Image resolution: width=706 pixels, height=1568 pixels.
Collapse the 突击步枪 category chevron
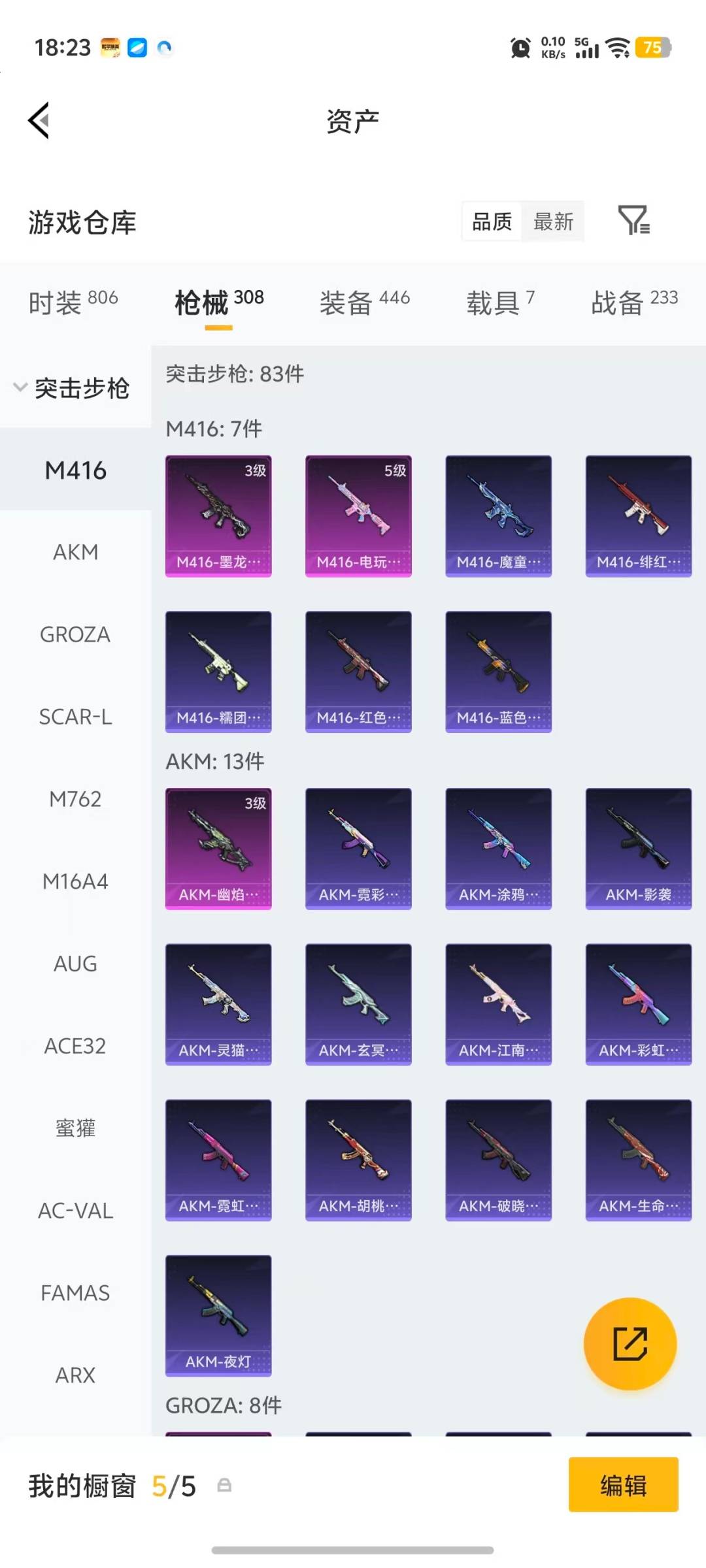point(20,387)
